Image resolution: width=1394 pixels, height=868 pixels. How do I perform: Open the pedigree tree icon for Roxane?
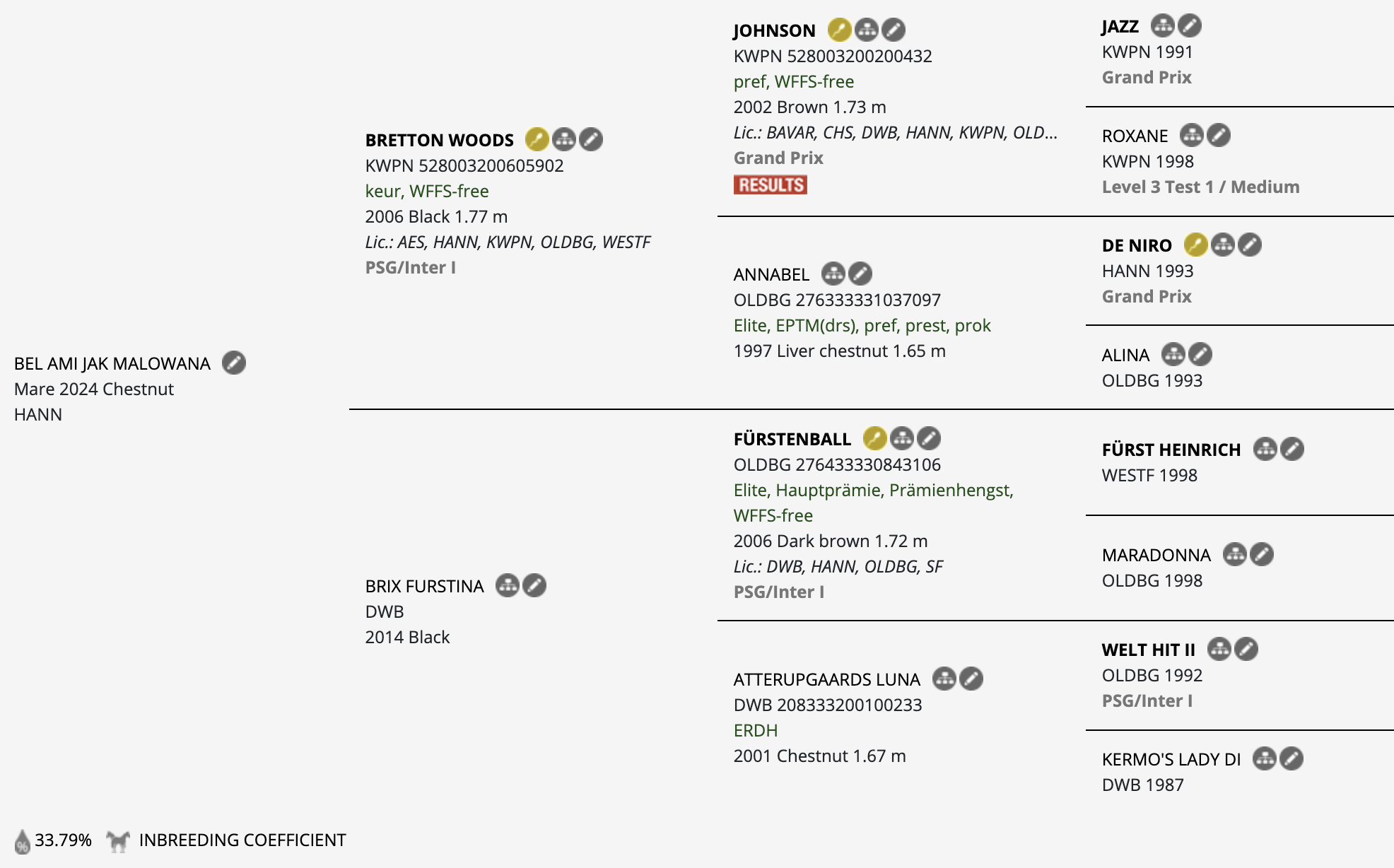point(1191,135)
